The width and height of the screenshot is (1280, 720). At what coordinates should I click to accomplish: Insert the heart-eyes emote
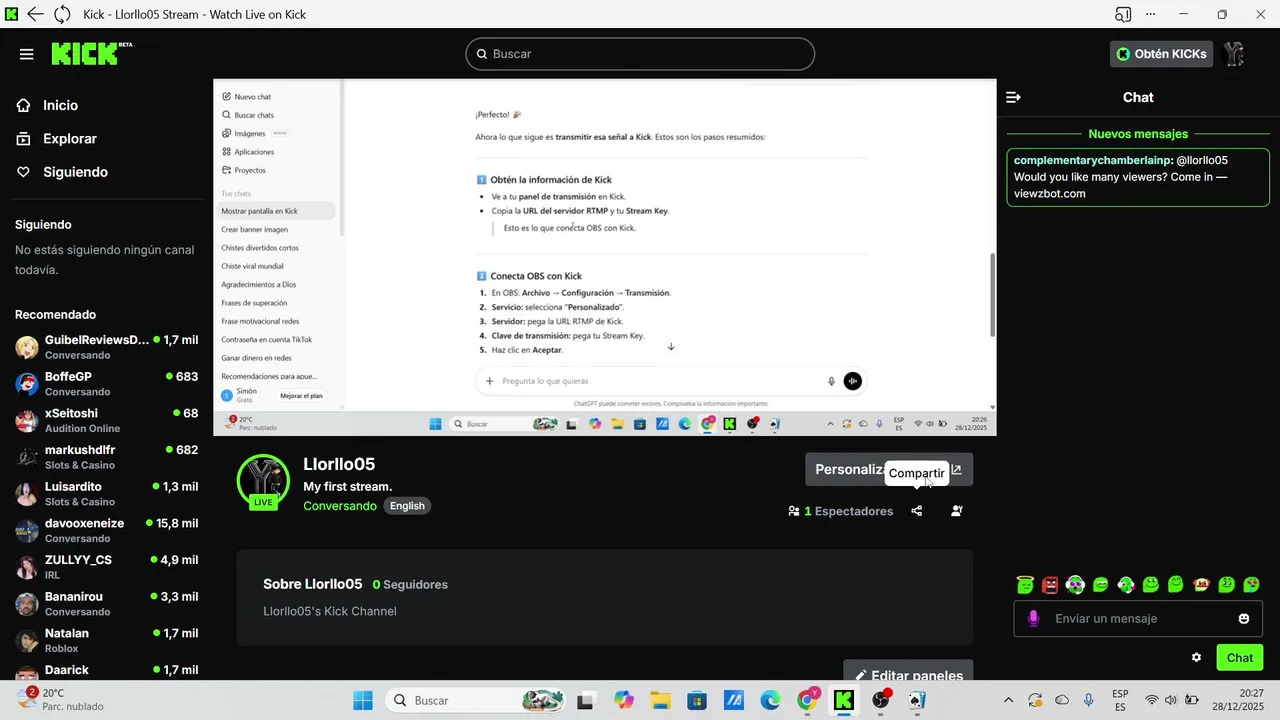1251,585
